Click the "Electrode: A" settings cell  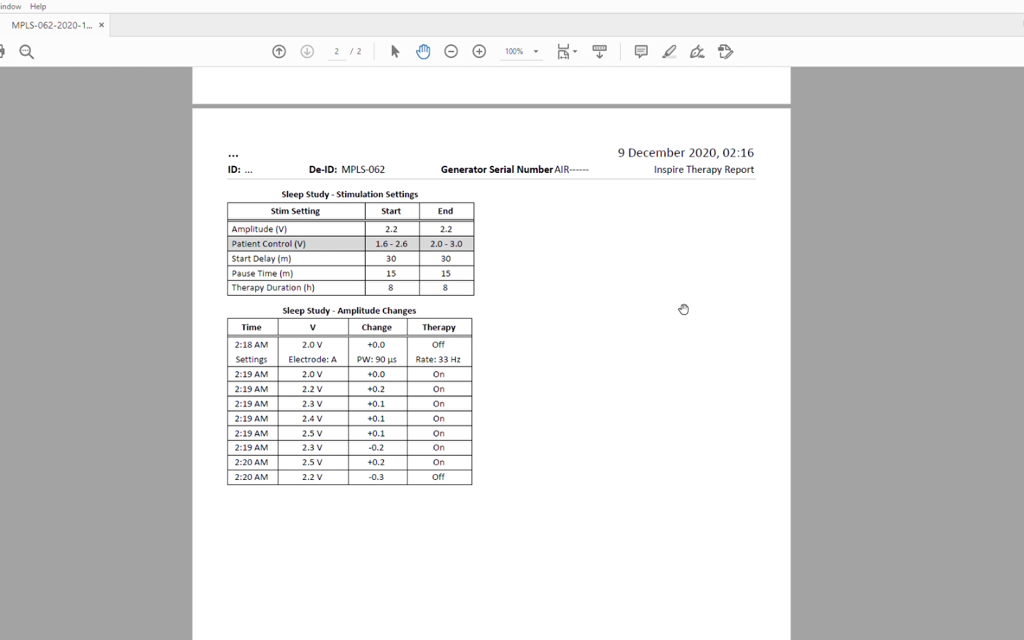[x=312, y=360]
